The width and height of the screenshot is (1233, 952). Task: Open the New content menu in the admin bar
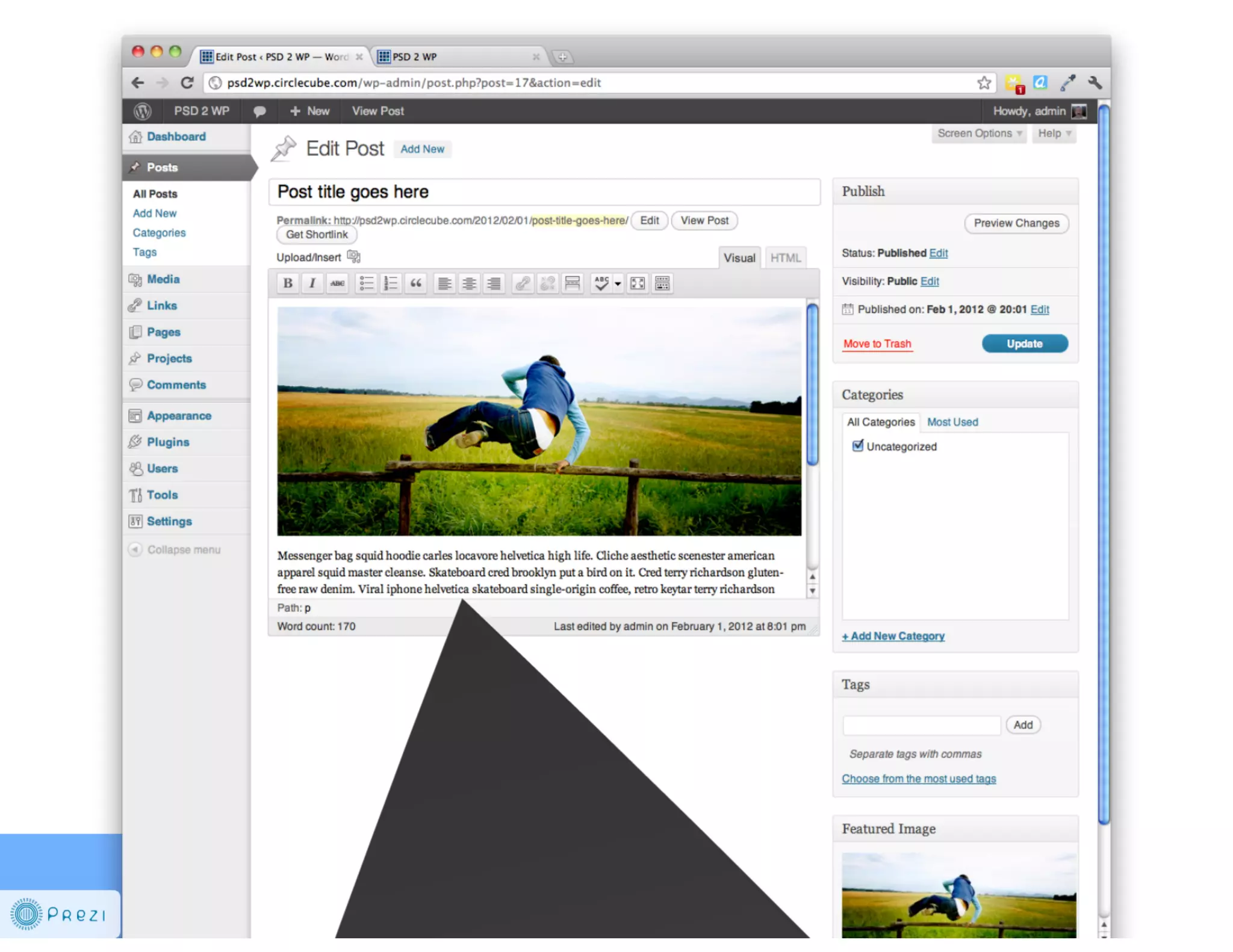coord(309,111)
